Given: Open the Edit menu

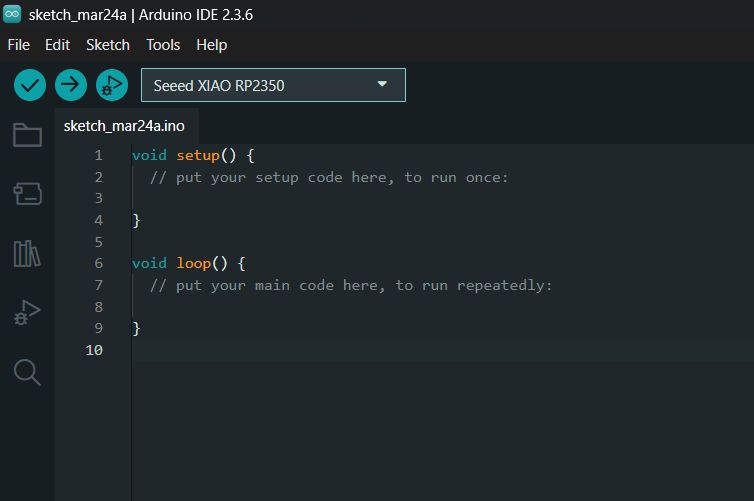Looking at the screenshot, I should [x=57, y=45].
